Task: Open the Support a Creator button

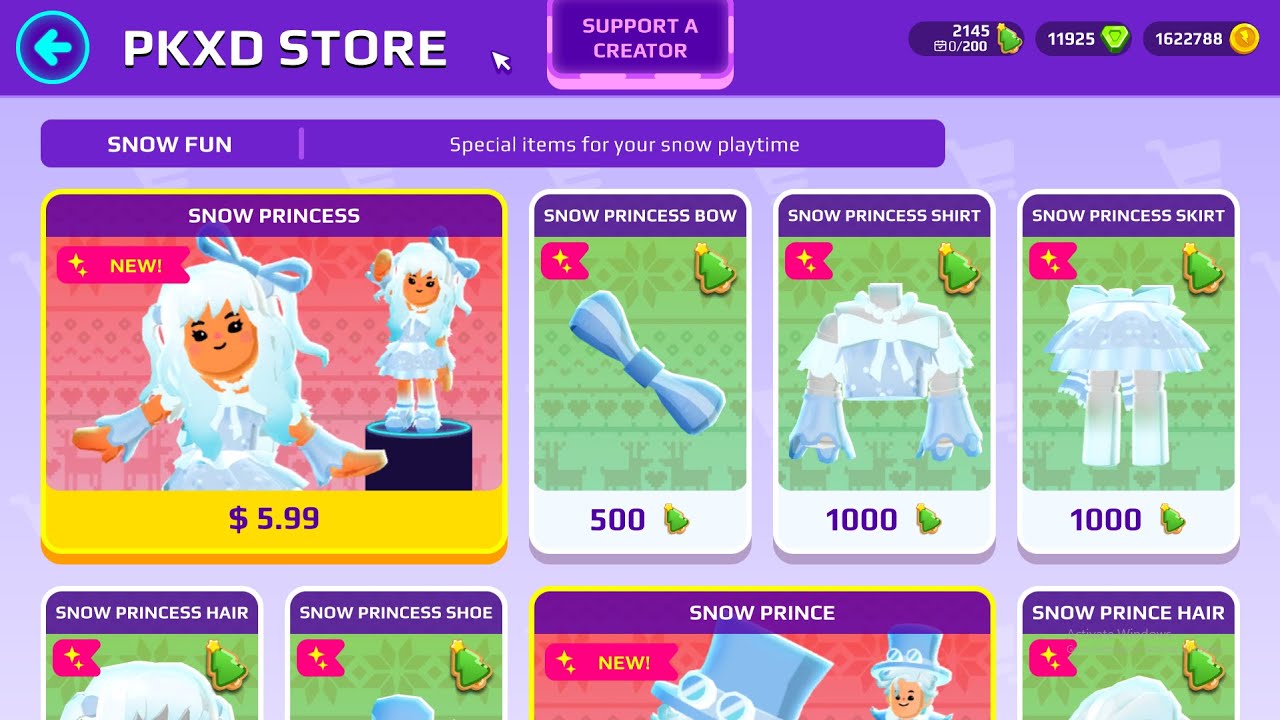Action: pyautogui.click(x=640, y=39)
